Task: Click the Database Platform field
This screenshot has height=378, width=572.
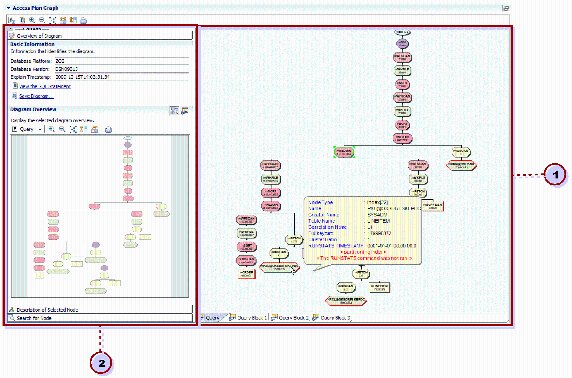Action: [x=122, y=61]
